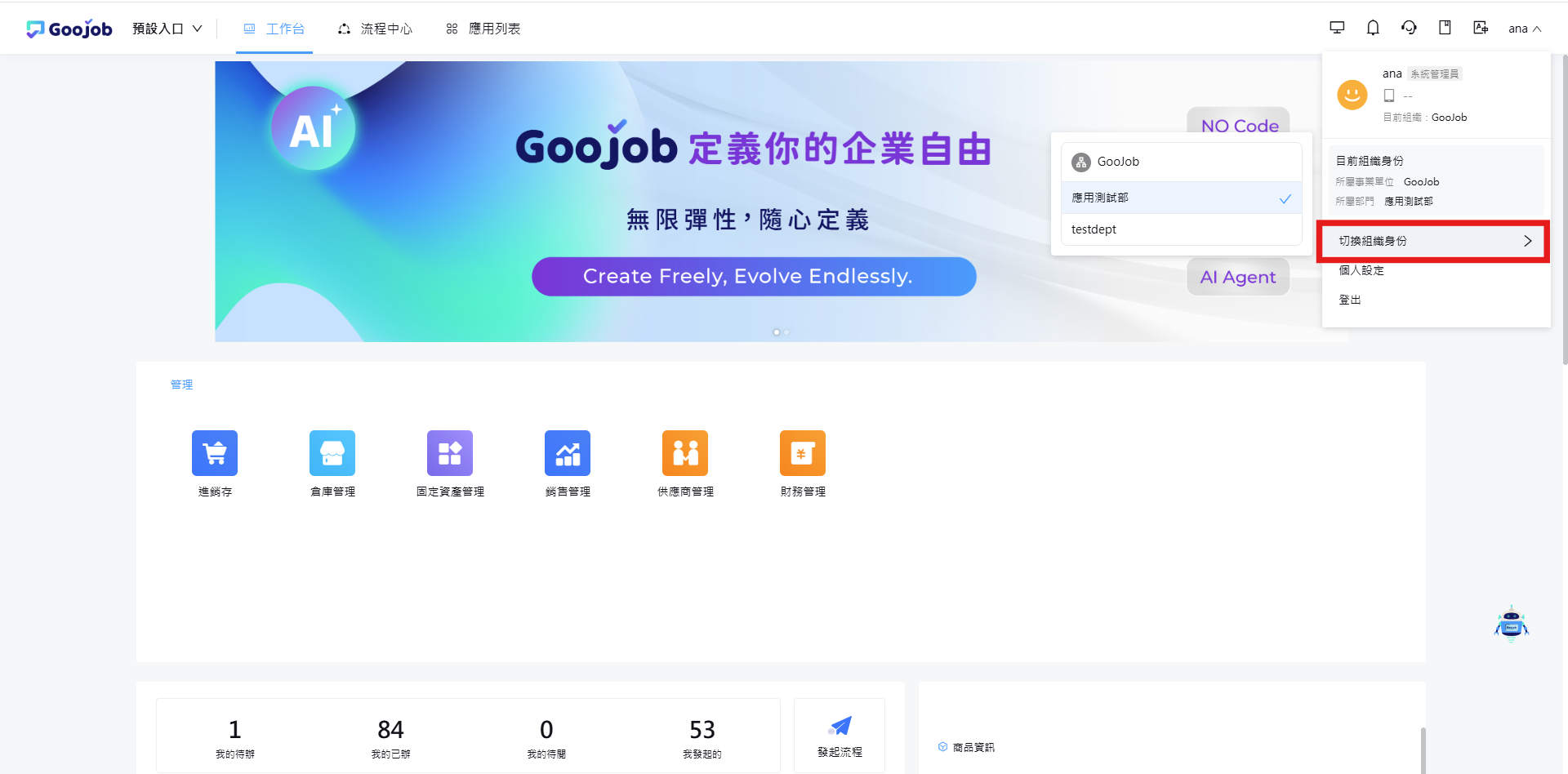Click the language translate icon
This screenshot has width=1568, height=774.
point(1481,28)
